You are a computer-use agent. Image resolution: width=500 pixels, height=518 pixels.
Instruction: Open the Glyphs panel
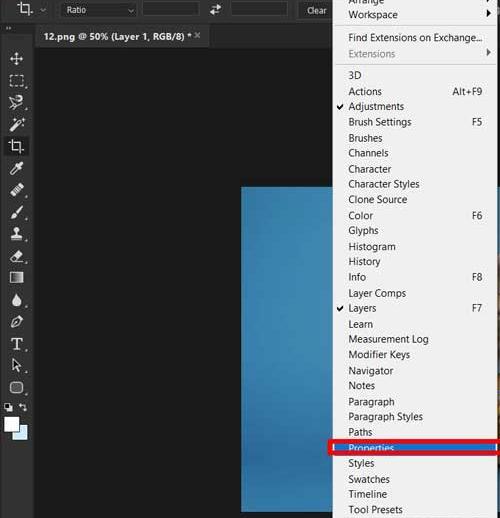(x=415, y=231)
